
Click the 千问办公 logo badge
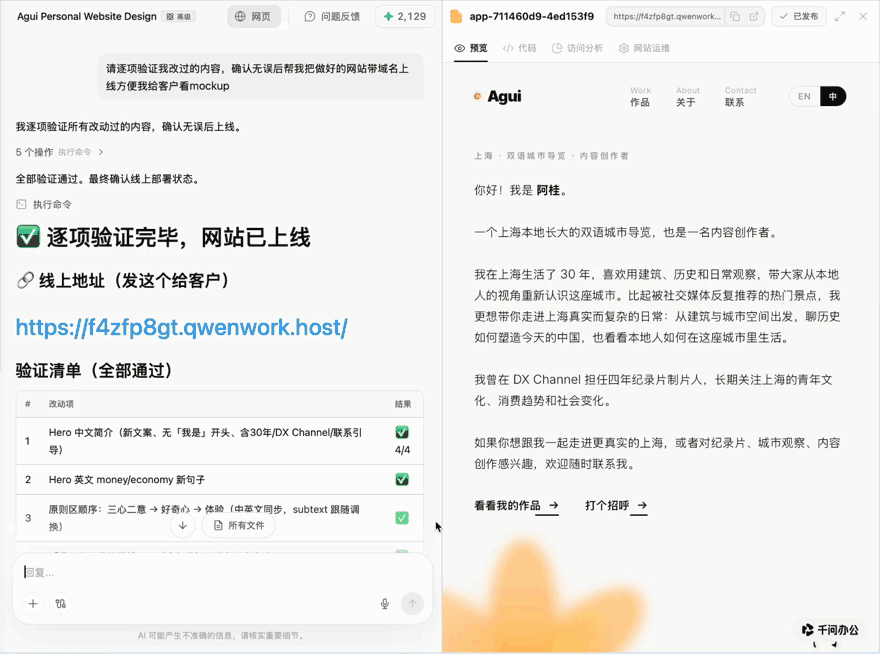click(x=831, y=630)
